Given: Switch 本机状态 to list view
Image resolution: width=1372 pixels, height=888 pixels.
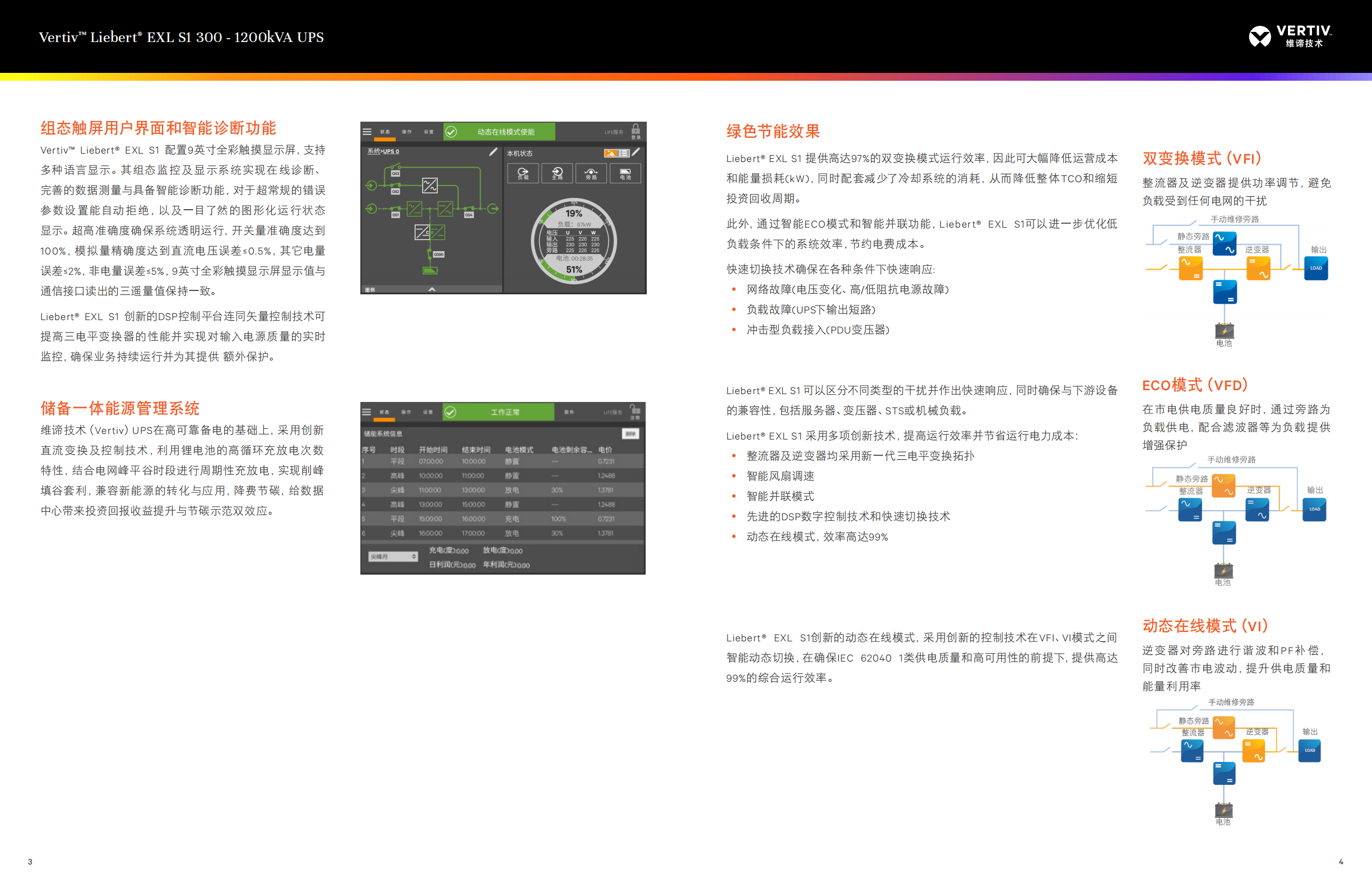Looking at the screenshot, I should (623, 153).
